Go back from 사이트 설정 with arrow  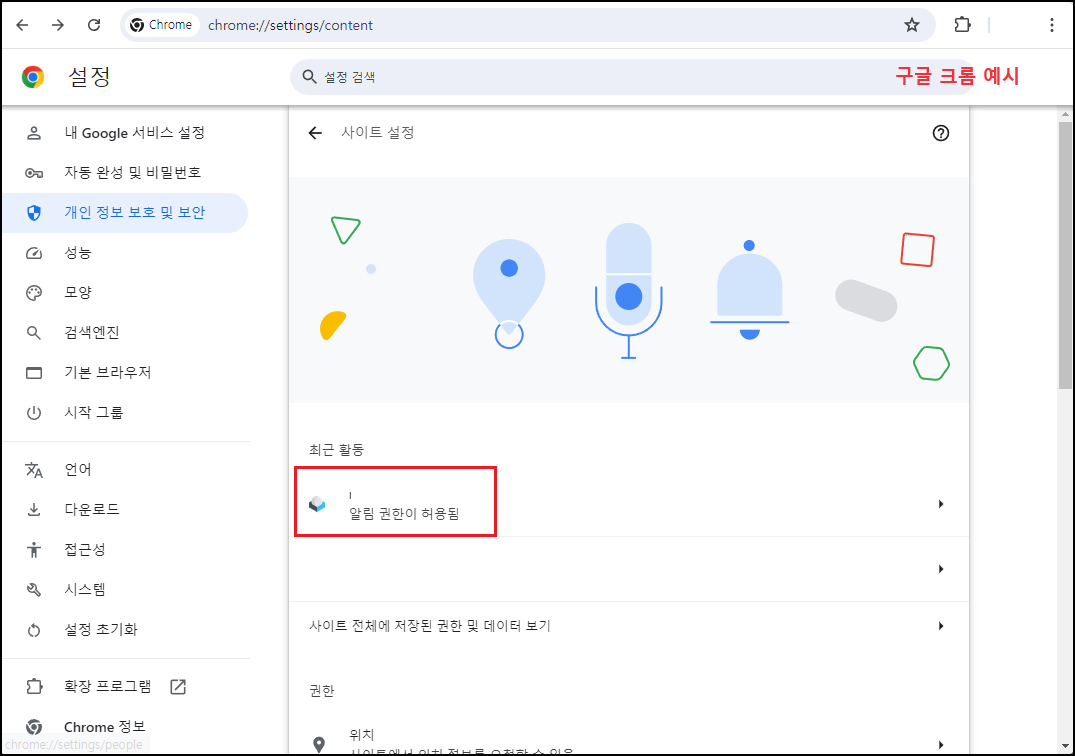coord(315,133)
